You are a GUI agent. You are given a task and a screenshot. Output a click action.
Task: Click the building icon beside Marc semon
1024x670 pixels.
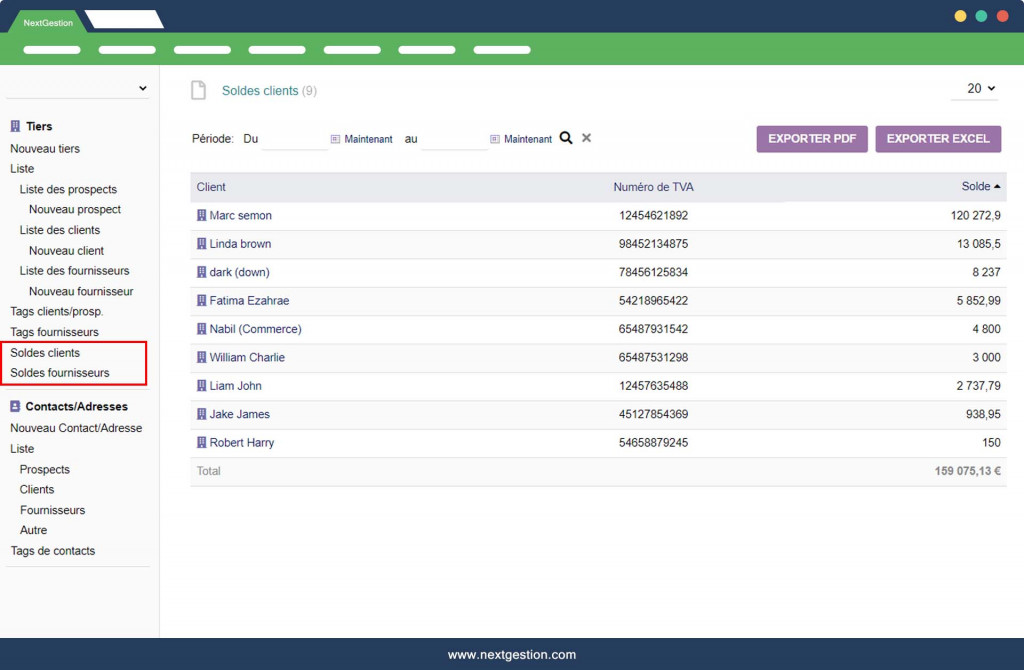(201, 215)
